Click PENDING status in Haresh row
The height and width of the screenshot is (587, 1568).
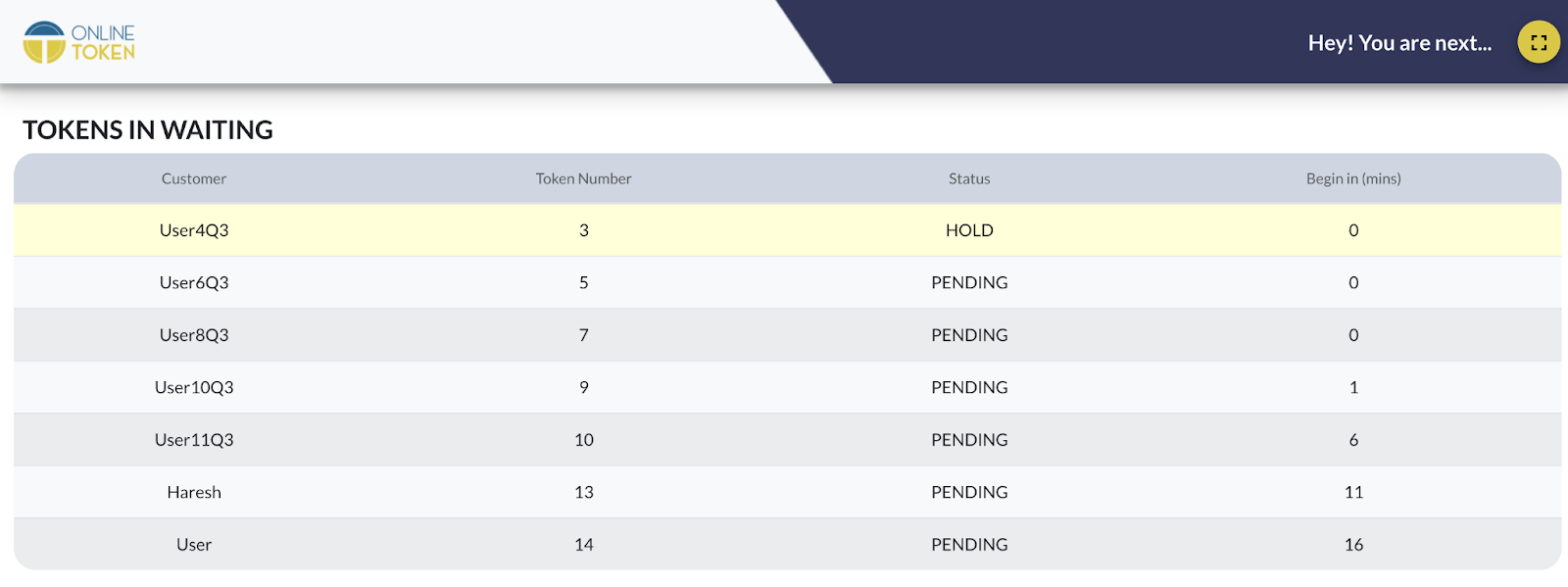click(x=969, y=492)
